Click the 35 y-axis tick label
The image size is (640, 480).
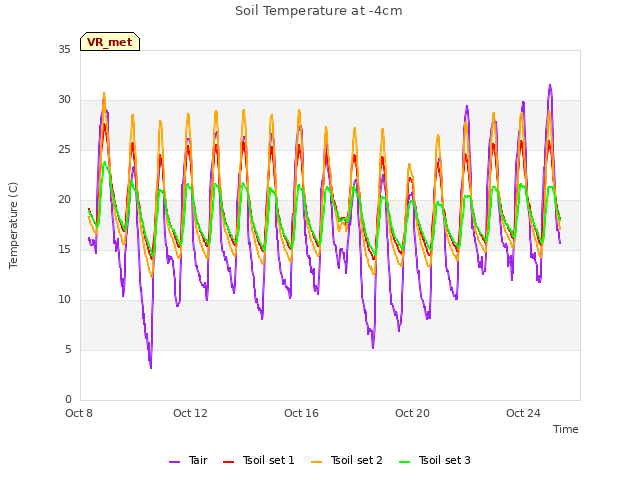64,49
